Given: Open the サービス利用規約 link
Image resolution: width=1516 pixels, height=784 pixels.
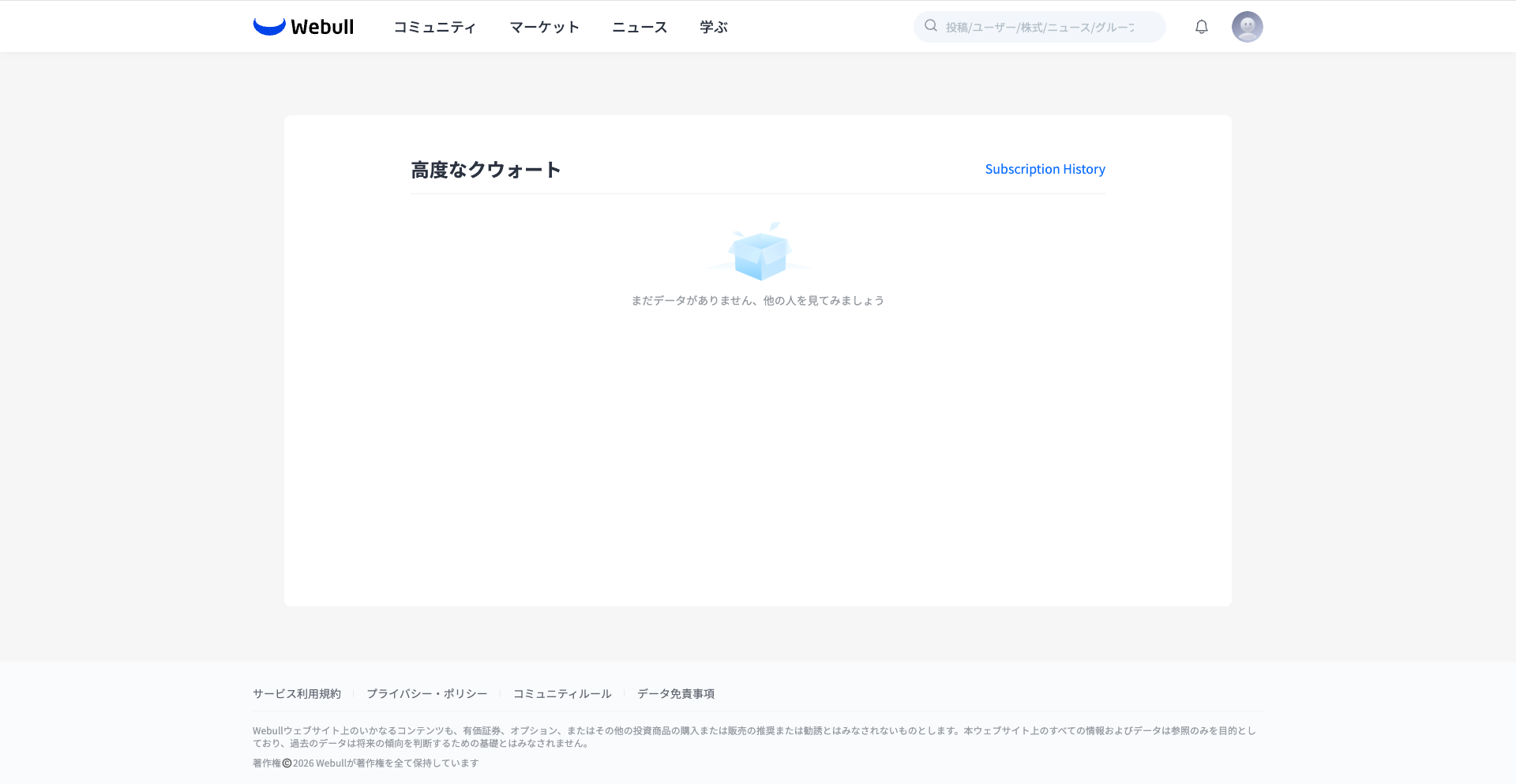Looking at the screenshot, I should (296, 693).
